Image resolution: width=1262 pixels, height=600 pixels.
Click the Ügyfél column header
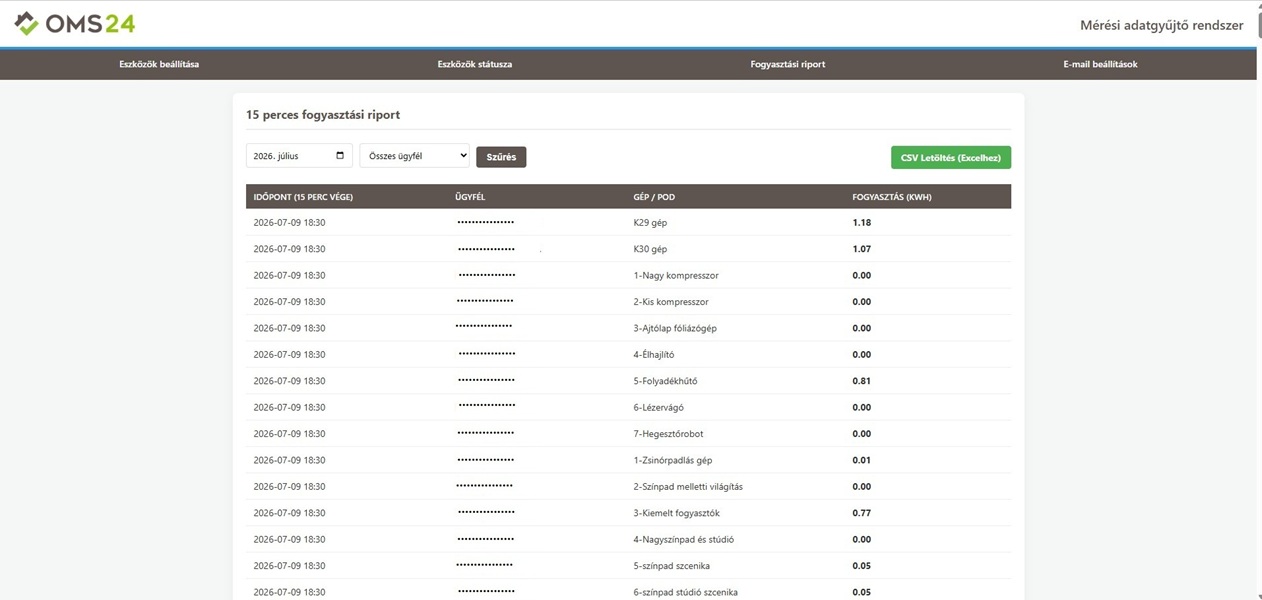[470, 197]
